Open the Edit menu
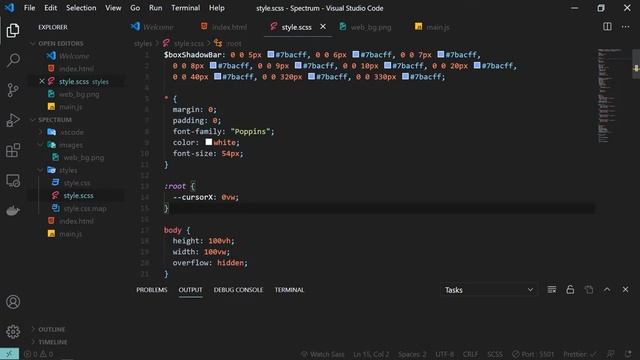 (51, 8)
